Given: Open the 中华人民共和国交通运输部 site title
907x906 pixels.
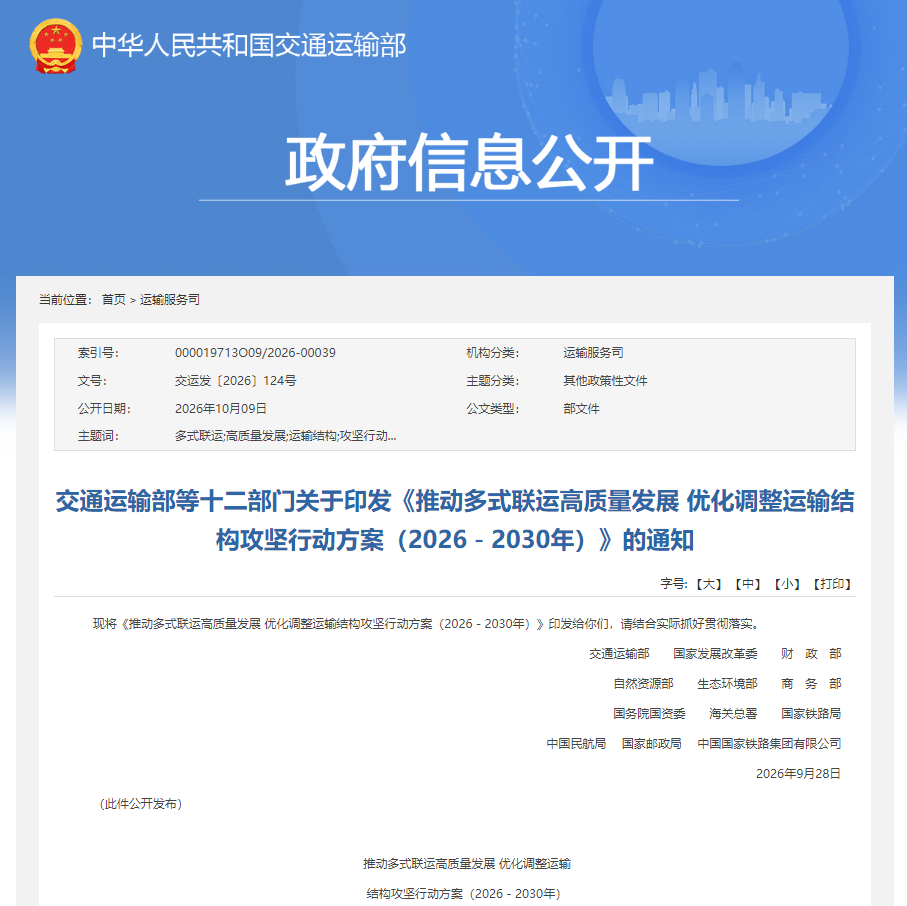Looking at the screenshot, I should tap(249, 45).
